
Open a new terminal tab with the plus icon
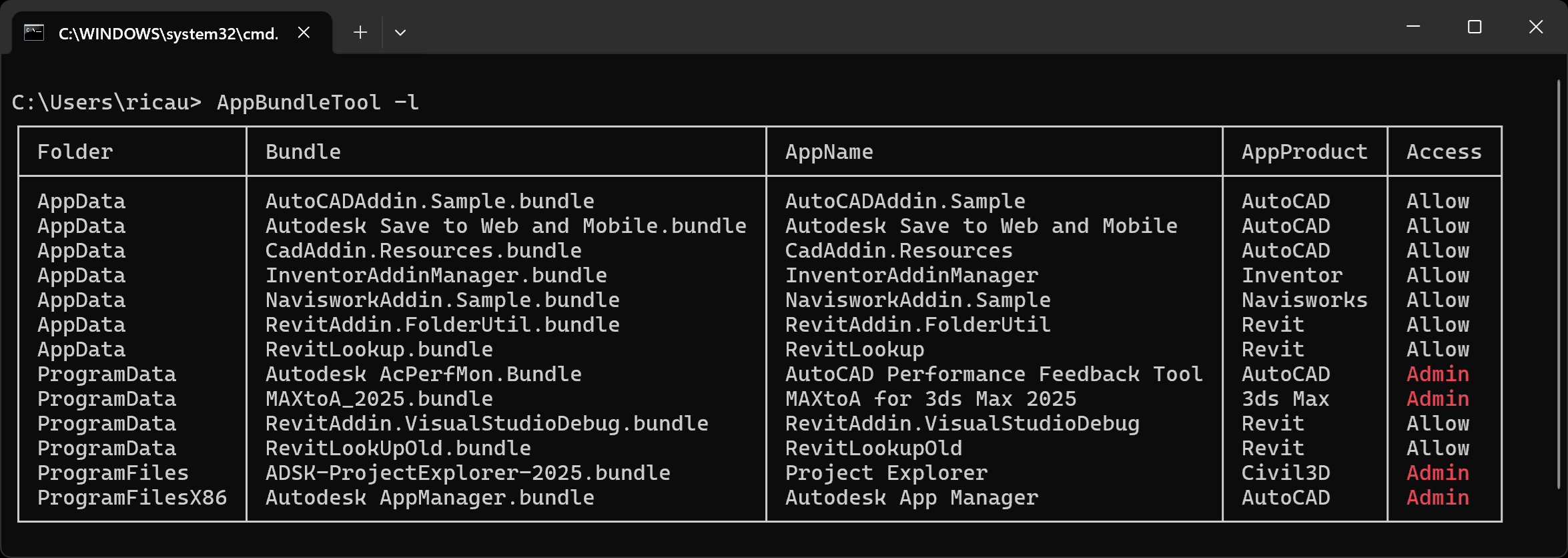pyautogui.click(x=360, y=32)
